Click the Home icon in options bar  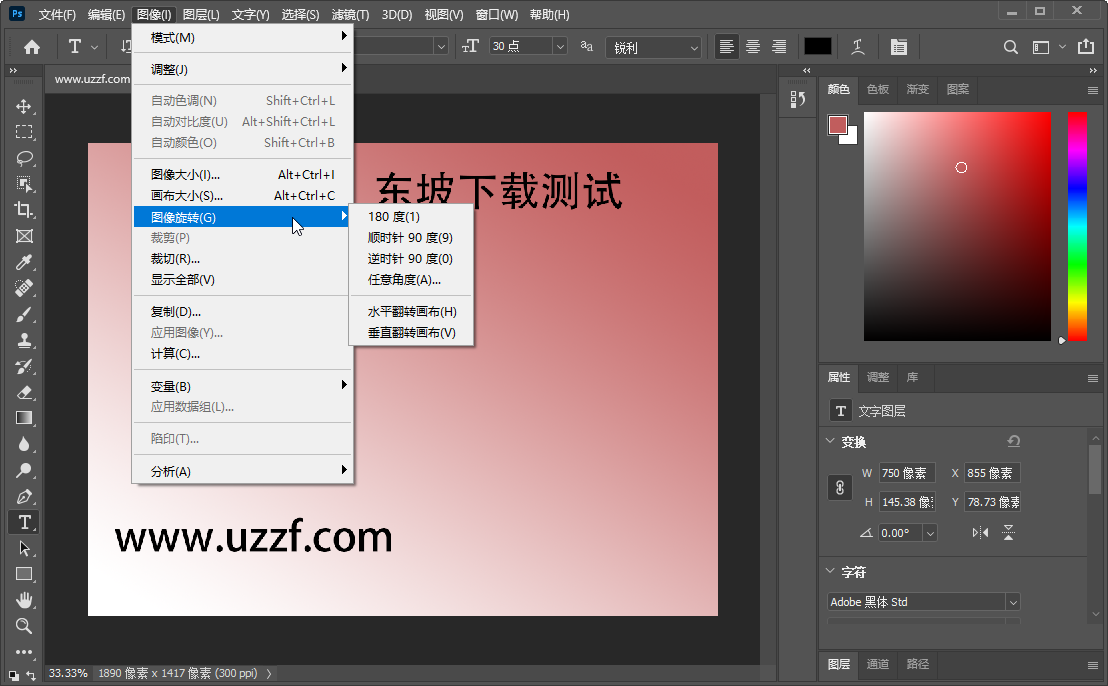(x=32, y=47)
